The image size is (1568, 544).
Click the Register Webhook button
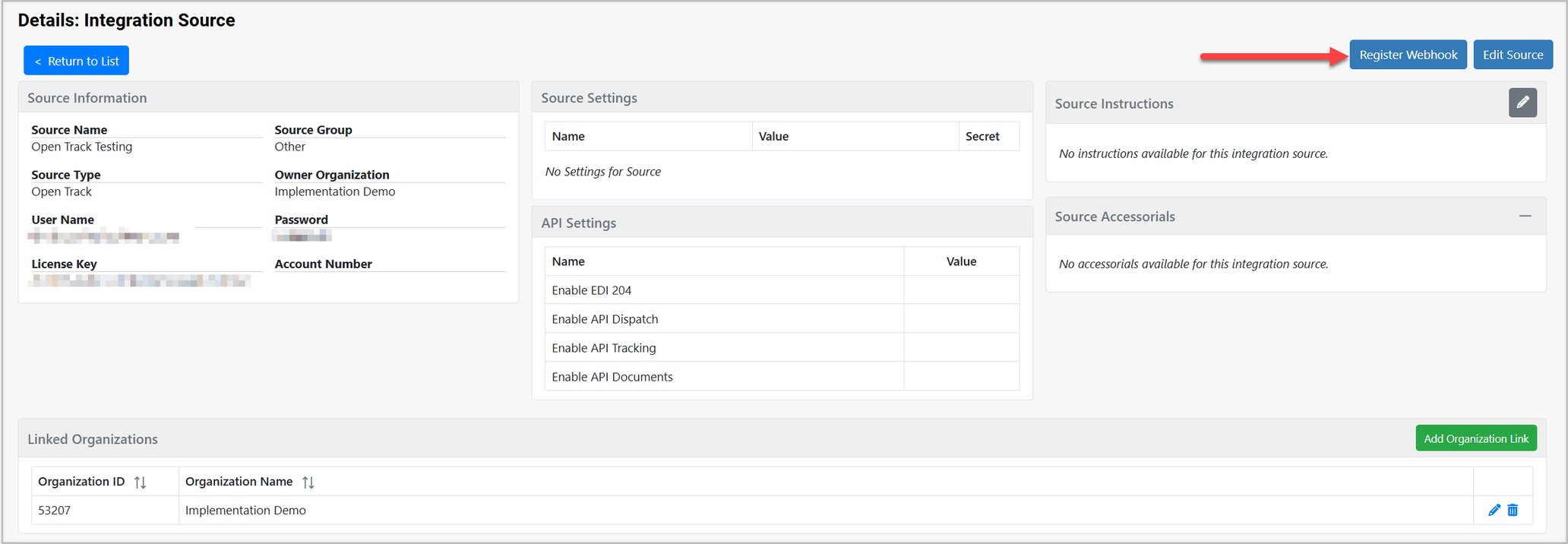pyautogui.click(x=1408, y=55)
